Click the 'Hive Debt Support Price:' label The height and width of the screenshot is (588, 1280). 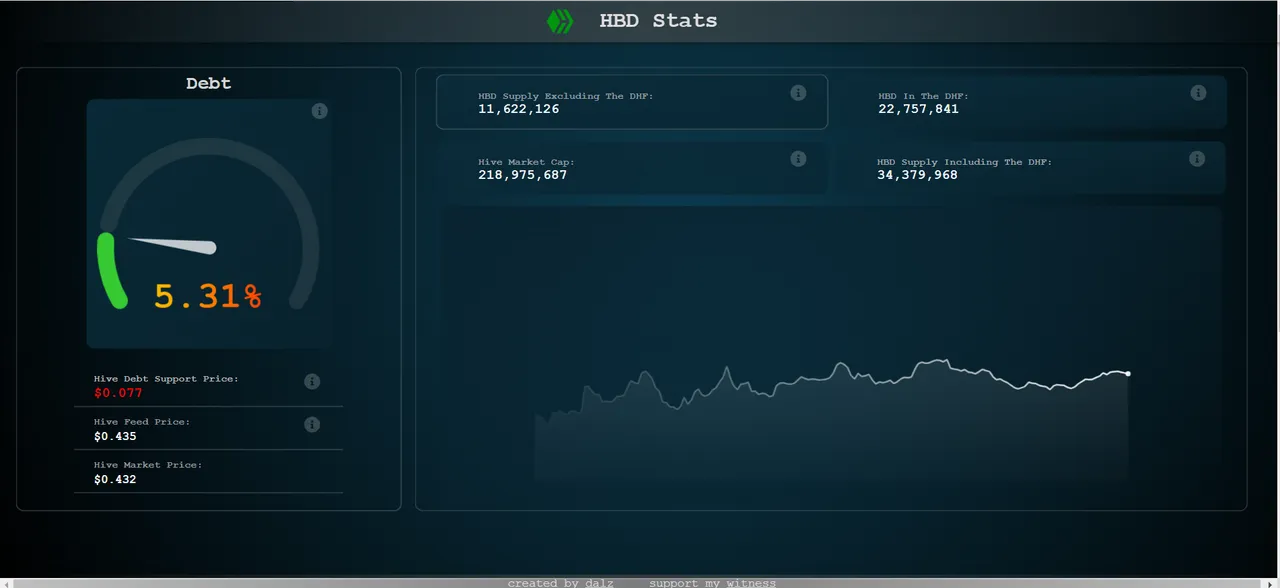pyautogui.click(x=166, y=379)
